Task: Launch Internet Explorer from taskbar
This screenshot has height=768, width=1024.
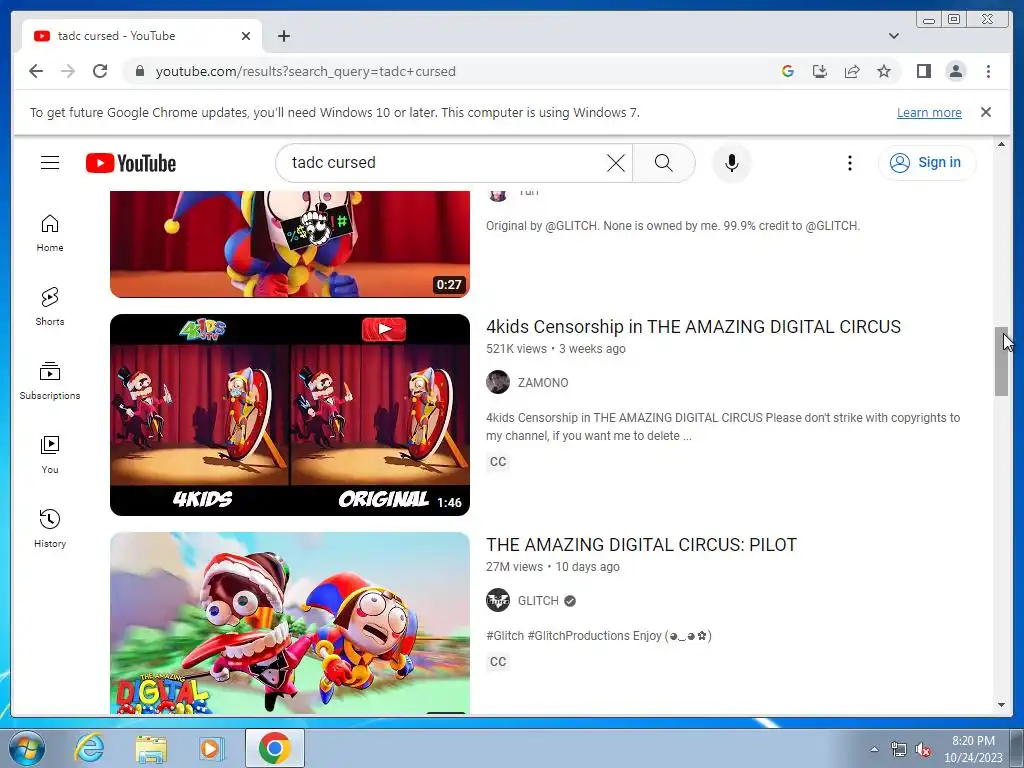Action: (x=88, y=748)
